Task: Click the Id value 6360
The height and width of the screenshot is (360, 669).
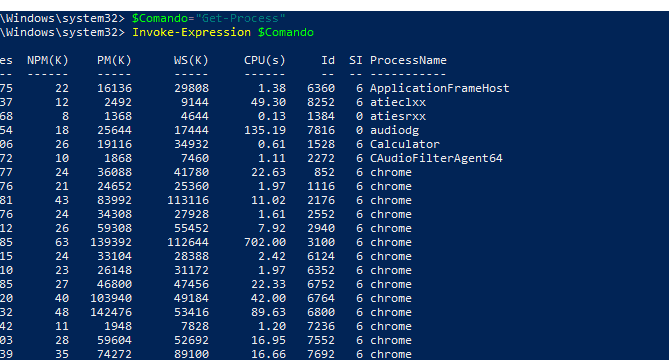Action: tap(321, 88)
